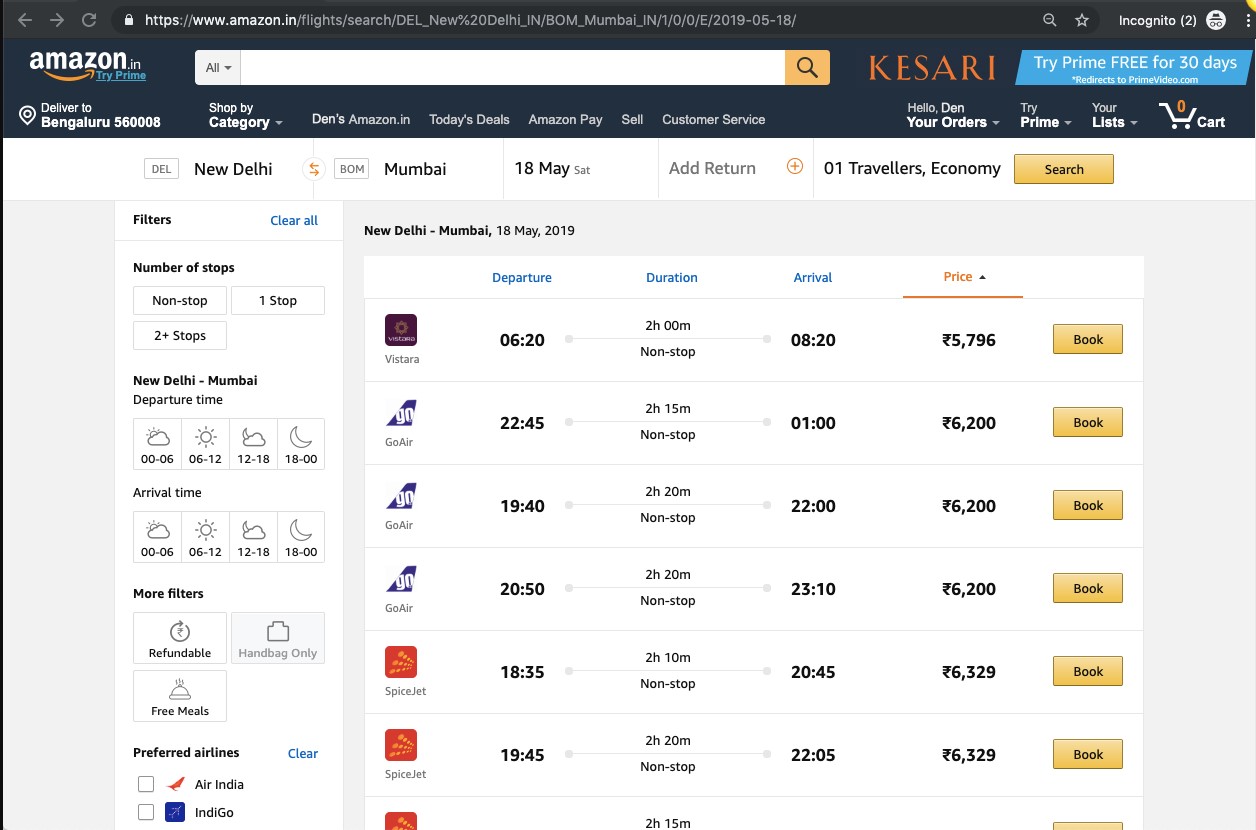Viewport: 1256px width, 830px height.
Task: Enable the Refundable filter
Action: click(180, 638)
